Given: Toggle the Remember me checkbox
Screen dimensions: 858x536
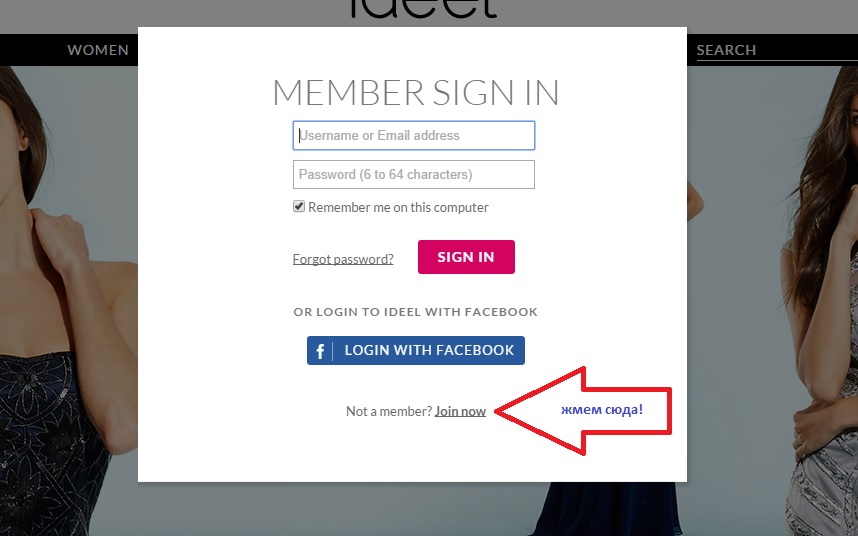Looking at the screenshot, I should click(x=298, y=207).
